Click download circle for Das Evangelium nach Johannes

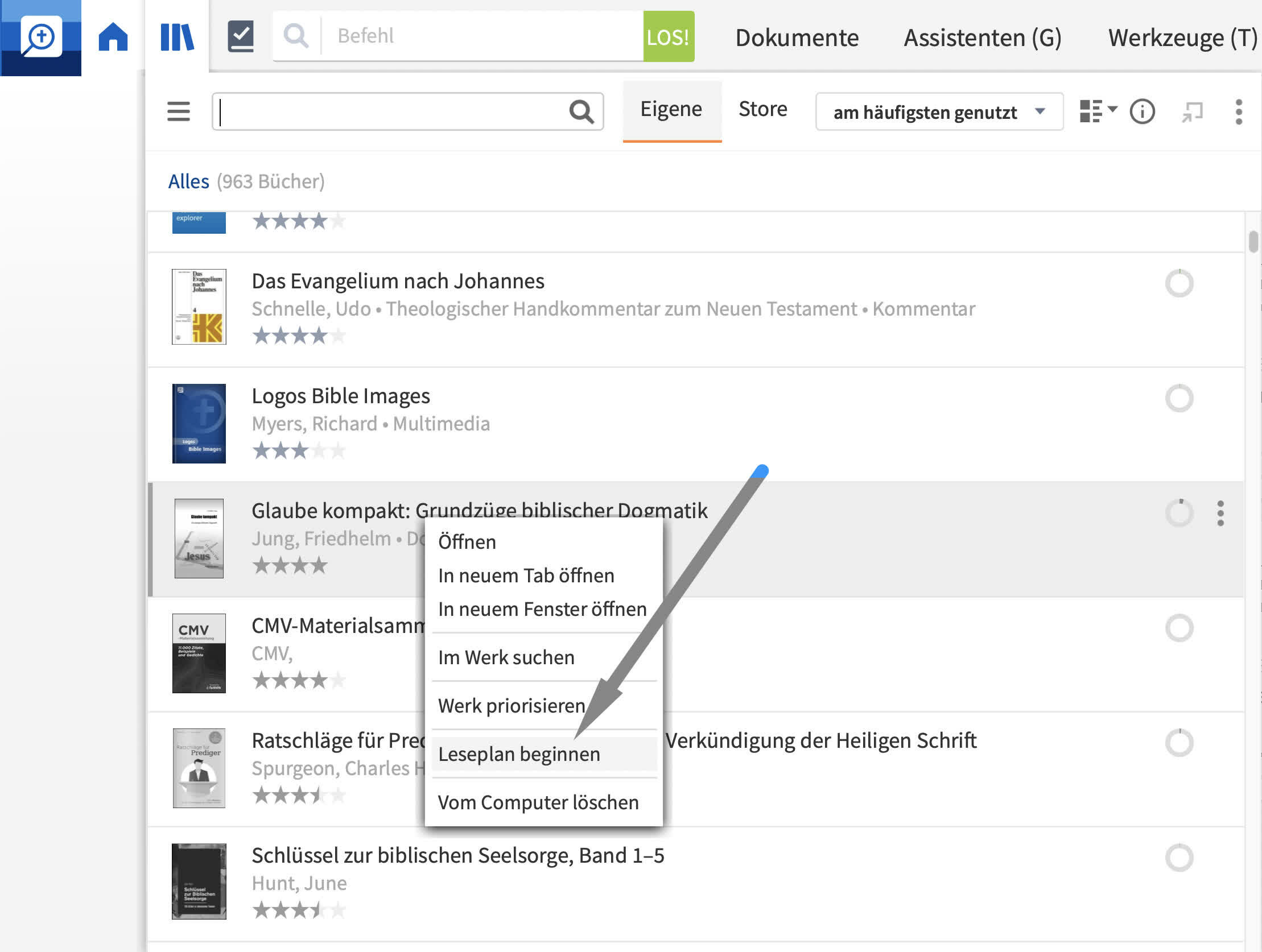(x=1179, y=283)
